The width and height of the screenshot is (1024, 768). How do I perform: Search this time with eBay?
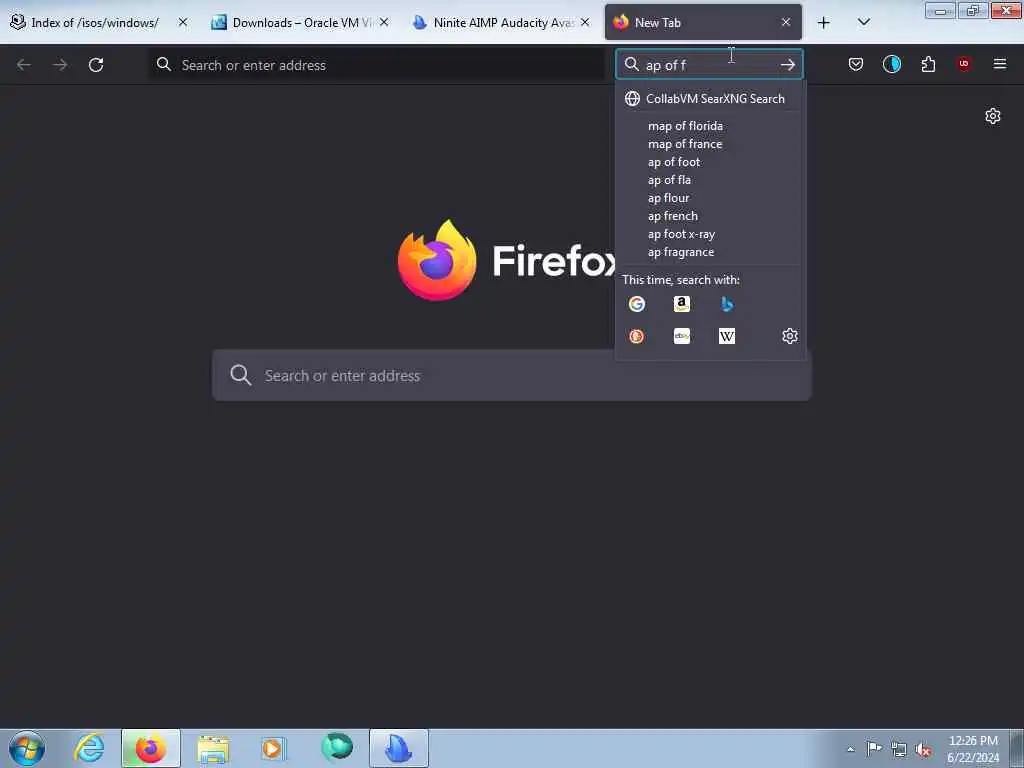(x=682, y=336)
